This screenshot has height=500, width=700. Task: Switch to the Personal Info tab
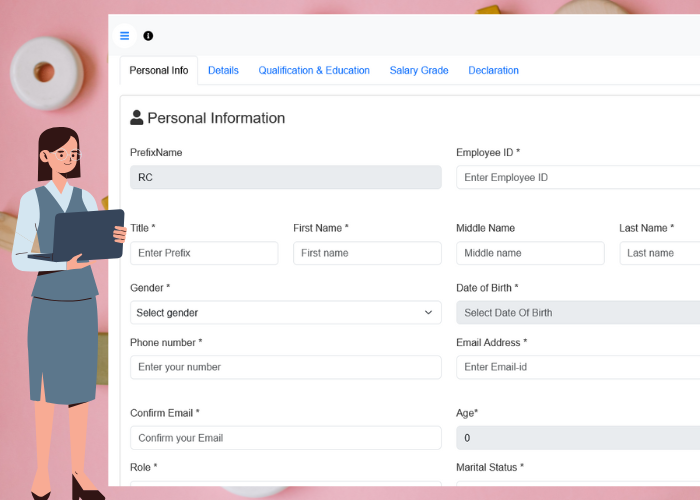158,71
